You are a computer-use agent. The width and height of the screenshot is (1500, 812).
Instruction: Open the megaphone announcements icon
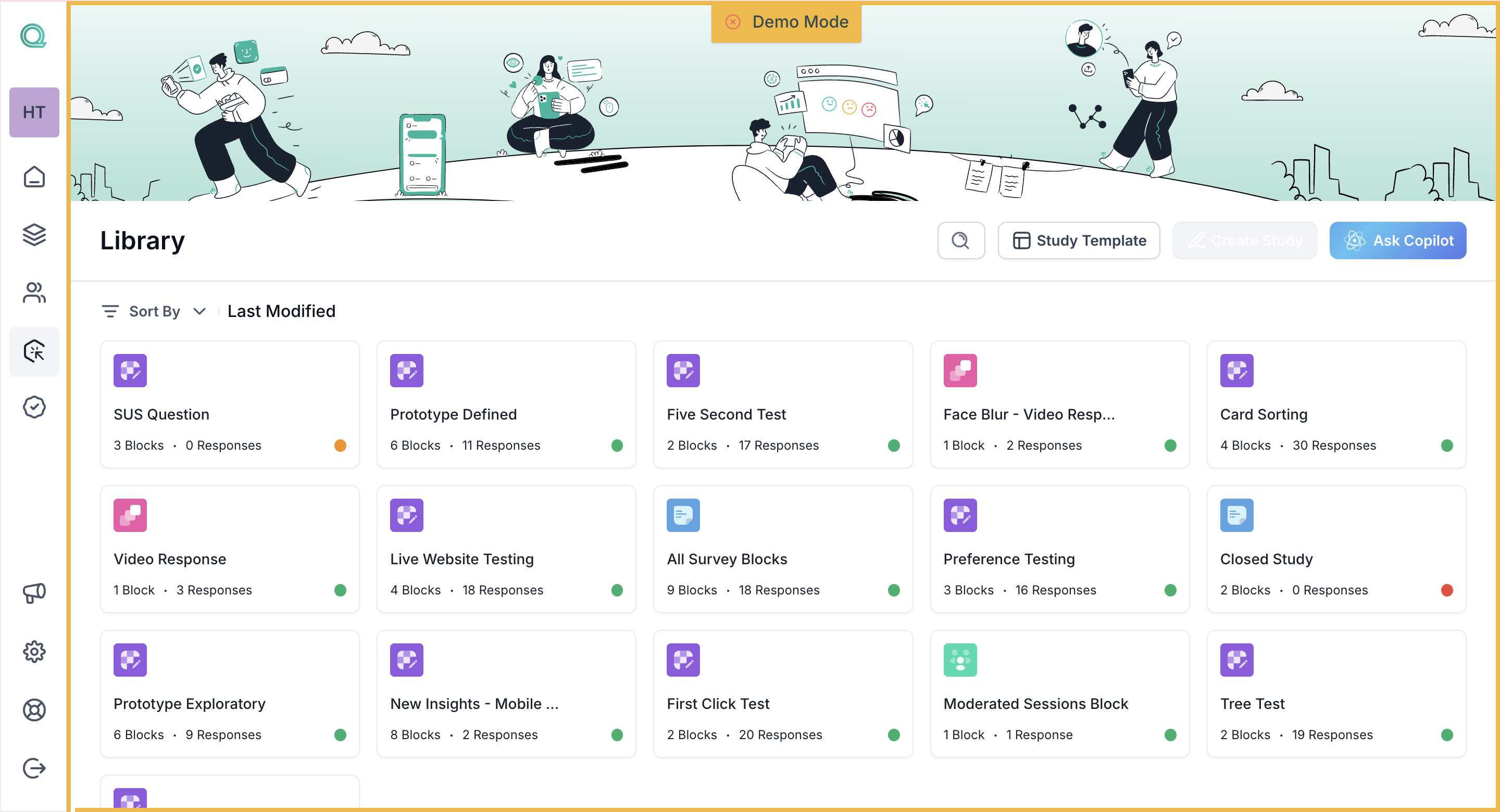coord(34,593)
